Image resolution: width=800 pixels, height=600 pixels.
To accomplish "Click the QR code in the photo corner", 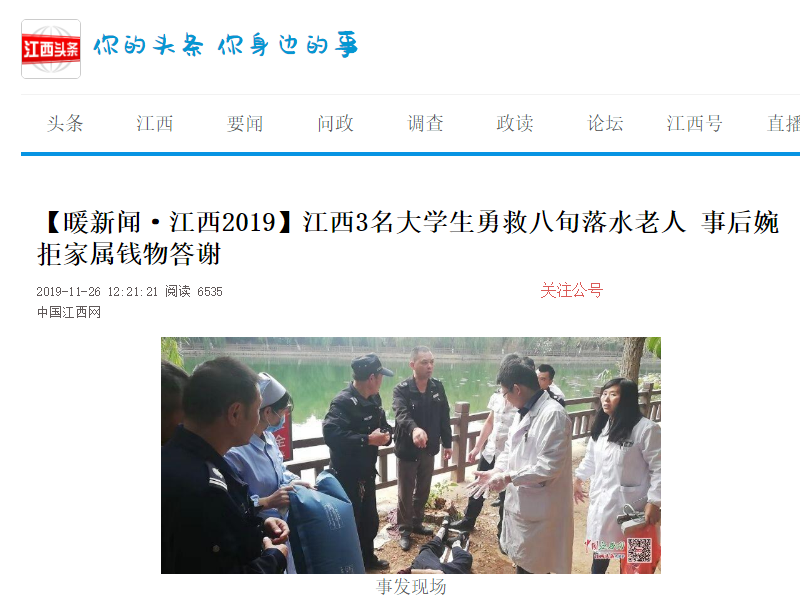I will (639, 551).
